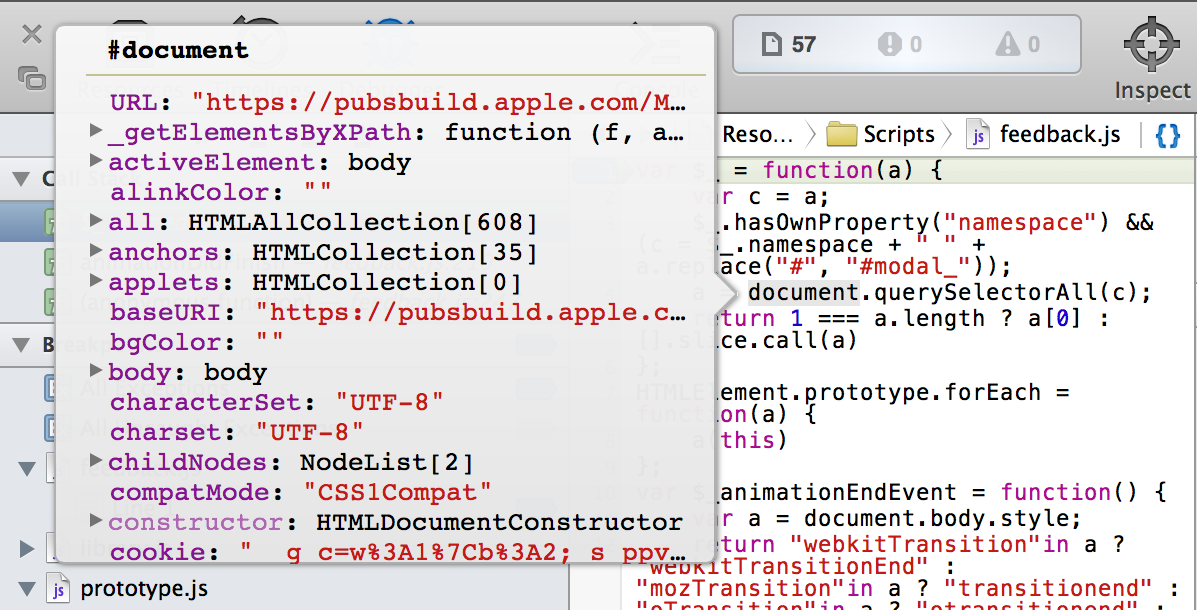The height and width of the screenshot is (610, 1197).
Task: Click the errors count indicator icon
Action: [888, 44]
